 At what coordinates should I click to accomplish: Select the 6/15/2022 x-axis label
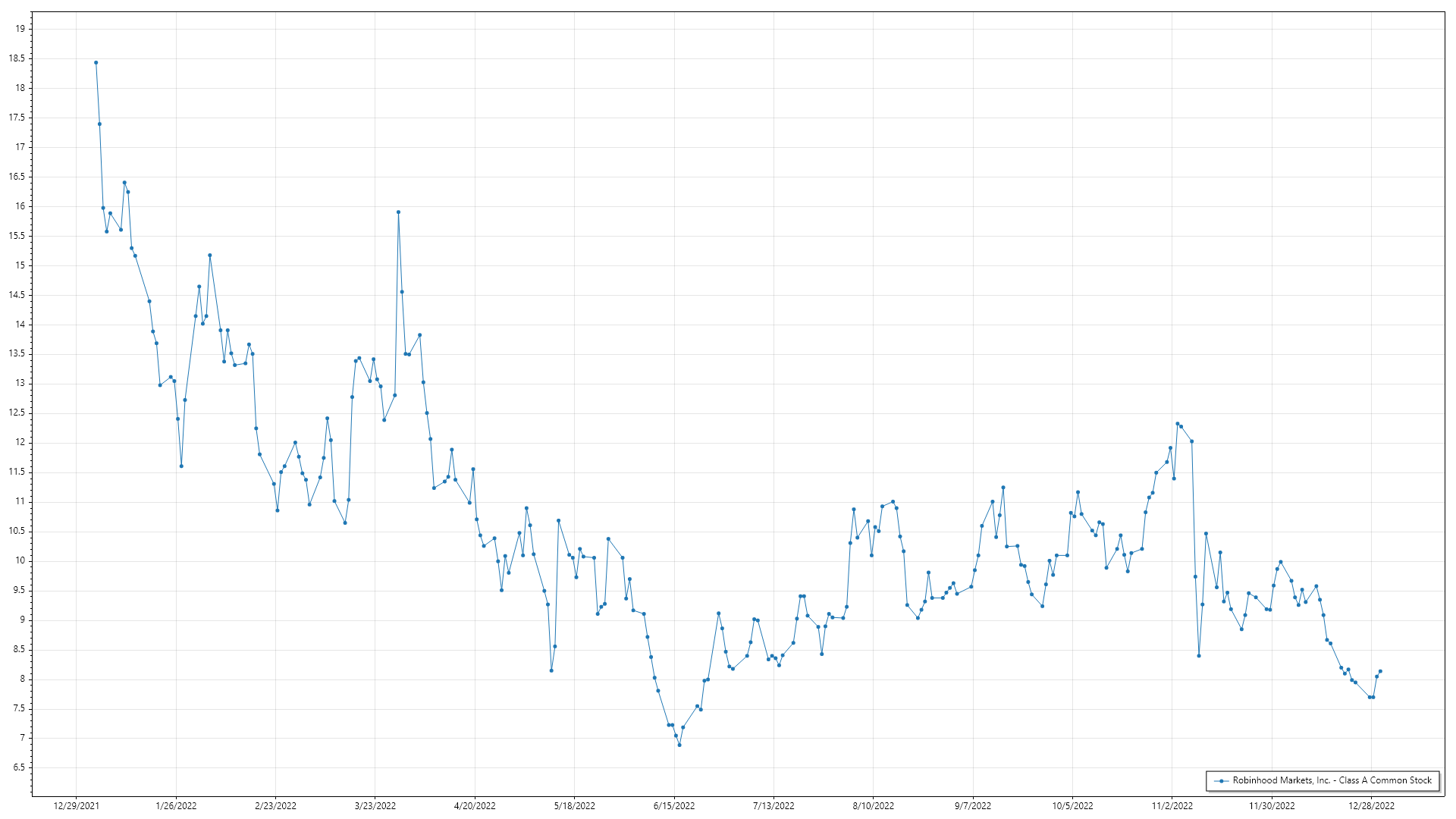pyautogui.click(x=674, y=806)
